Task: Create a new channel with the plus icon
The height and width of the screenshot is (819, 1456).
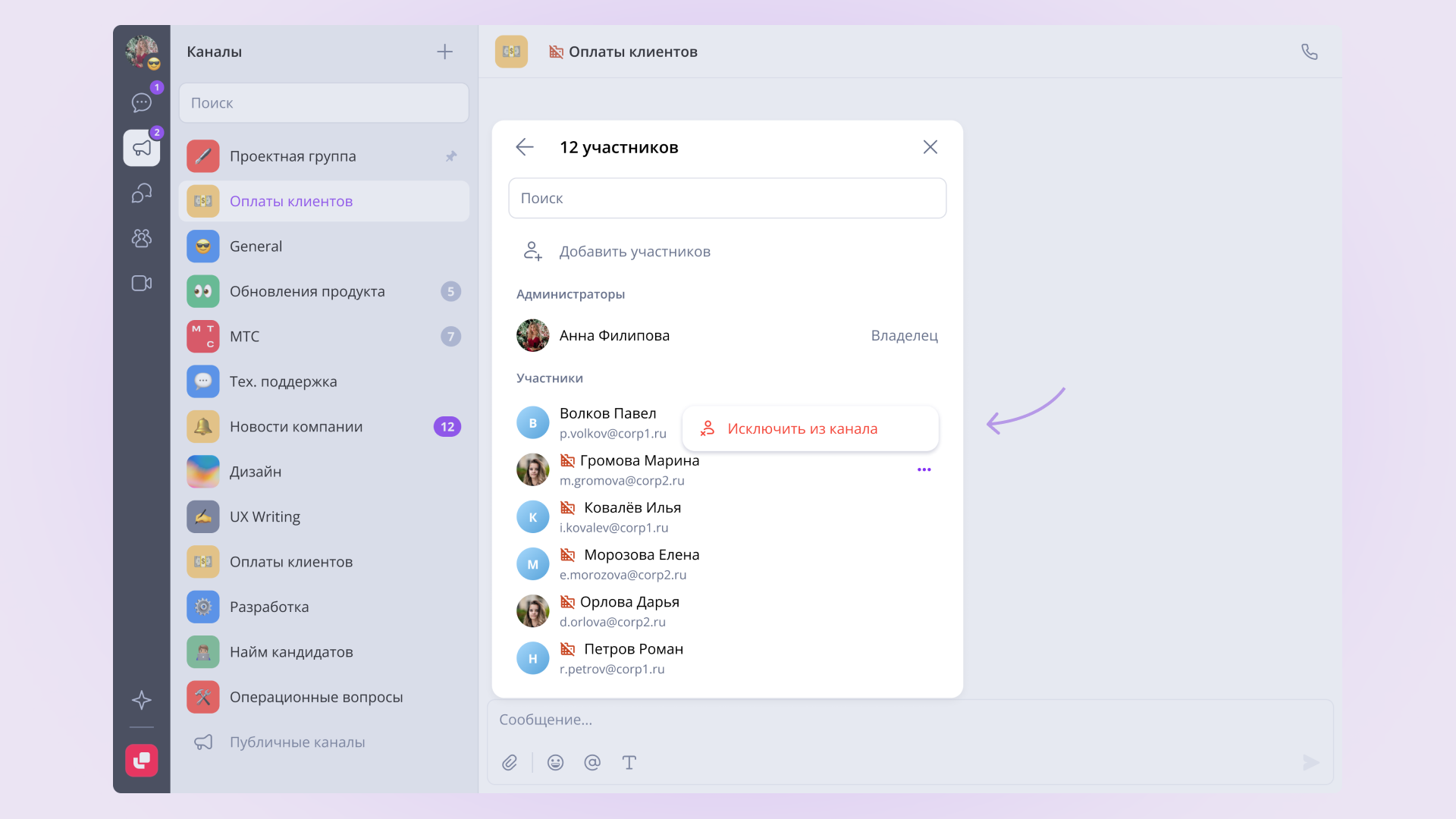Action: point(445,52)
